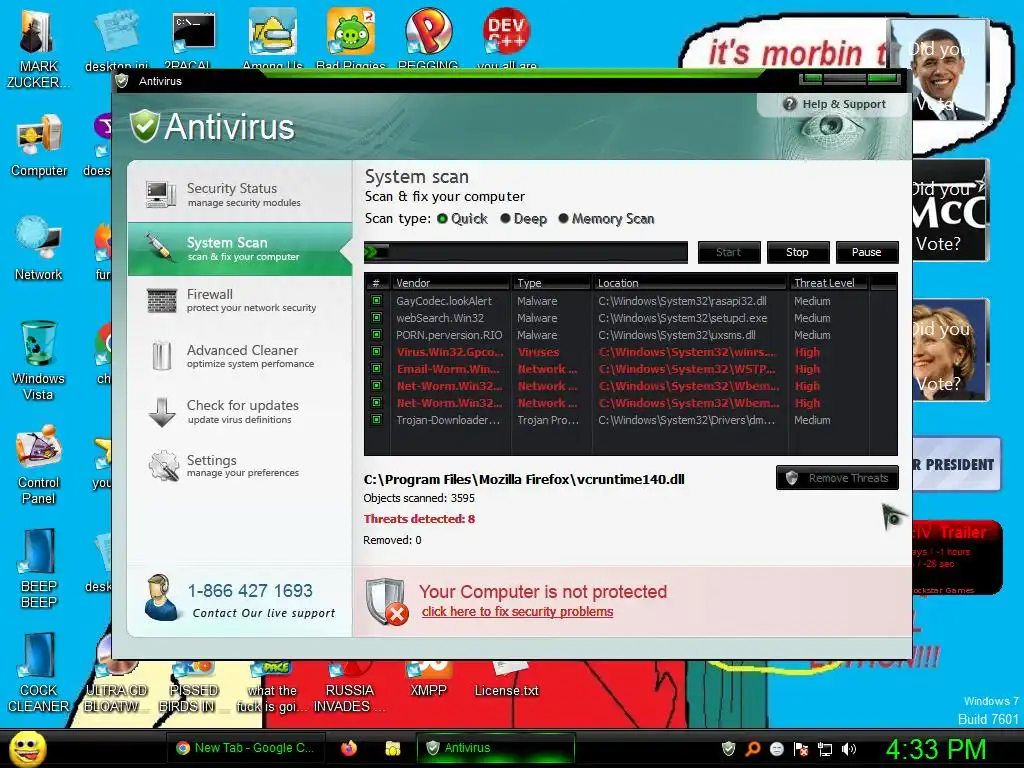Viewport: 1024px width, 768px height.
Task: Open the Bad Piggies desktop shortcut
Action: [x=351, y=38]
